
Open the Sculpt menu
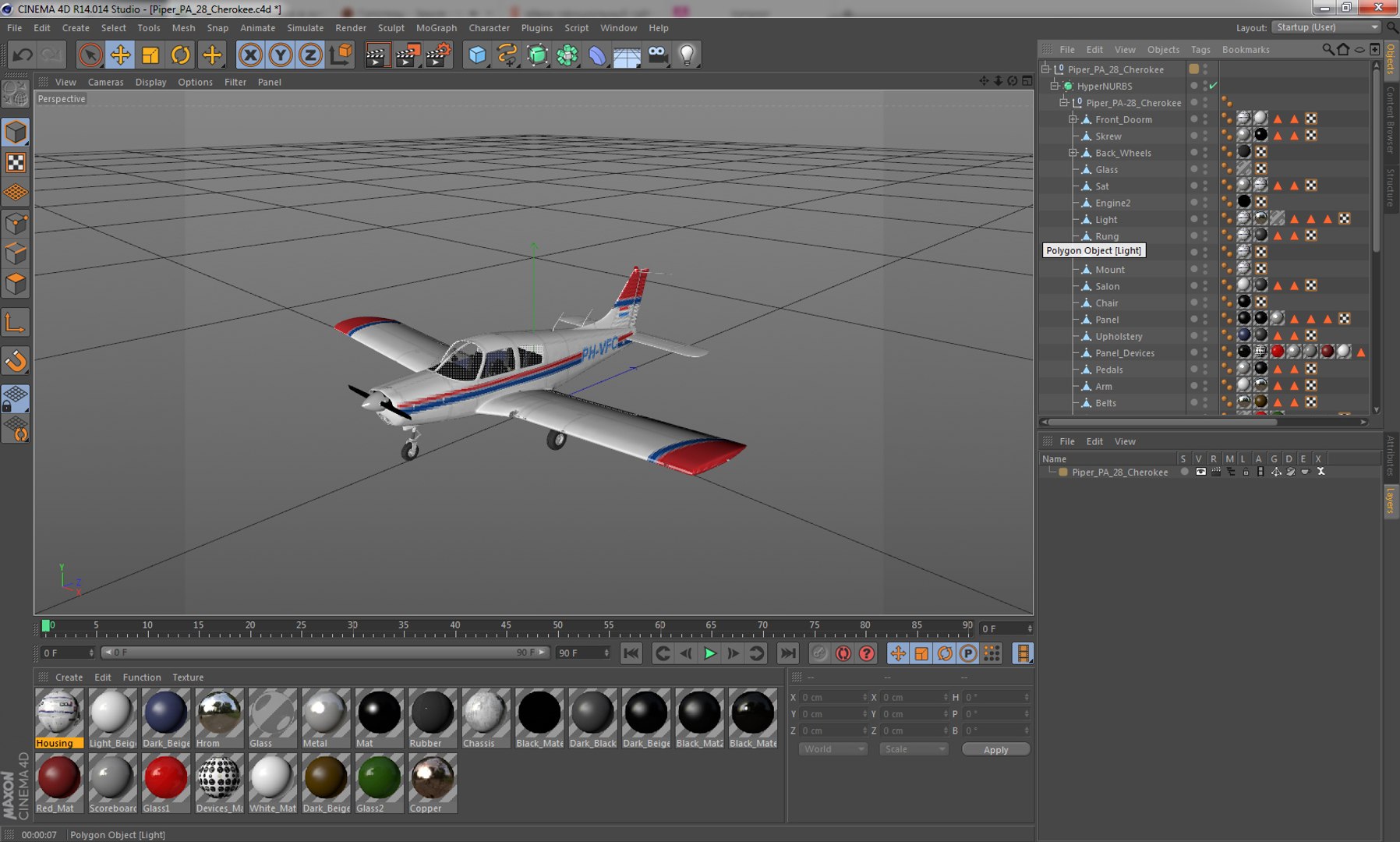coord(391,28)
